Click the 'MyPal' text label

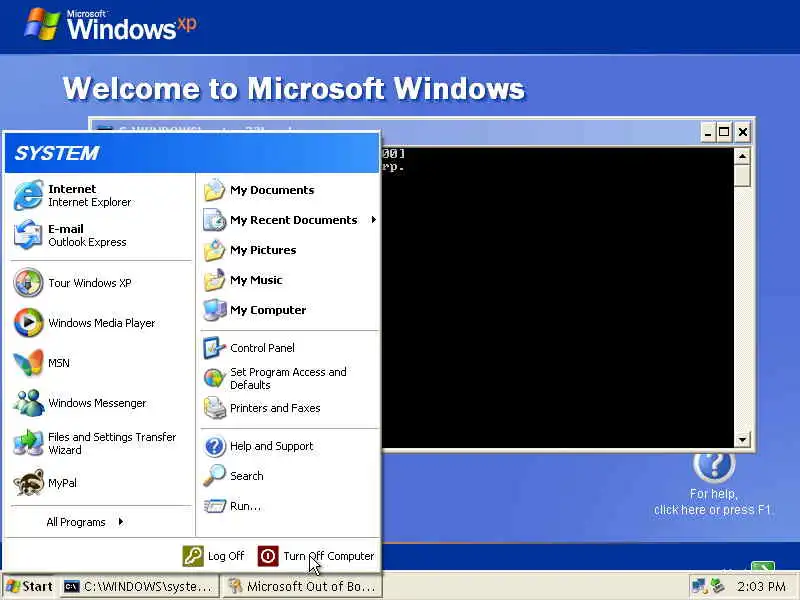62,483
